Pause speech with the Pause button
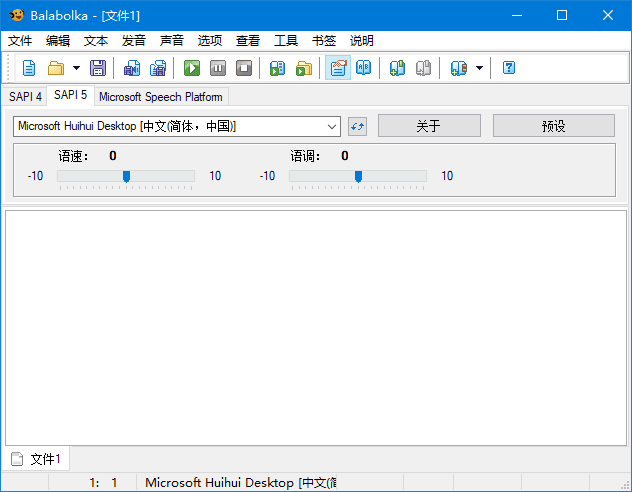Screen dimensions: 632x492 pyautogui.click(x=218, y=68)
